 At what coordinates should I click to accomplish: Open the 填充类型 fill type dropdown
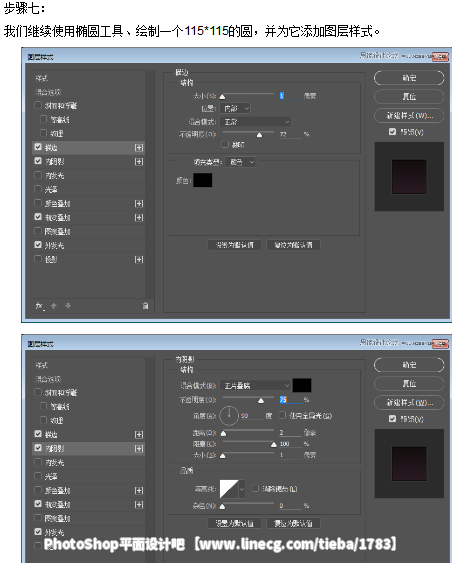tap(240, 162)
